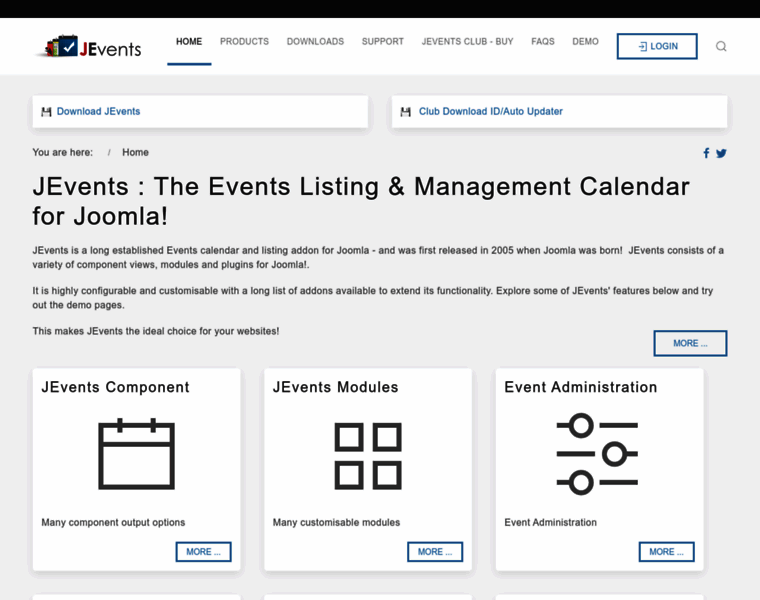Click the 'Many customisable modules' text
This screenshot has width=760, height=600.
point(336,522)
